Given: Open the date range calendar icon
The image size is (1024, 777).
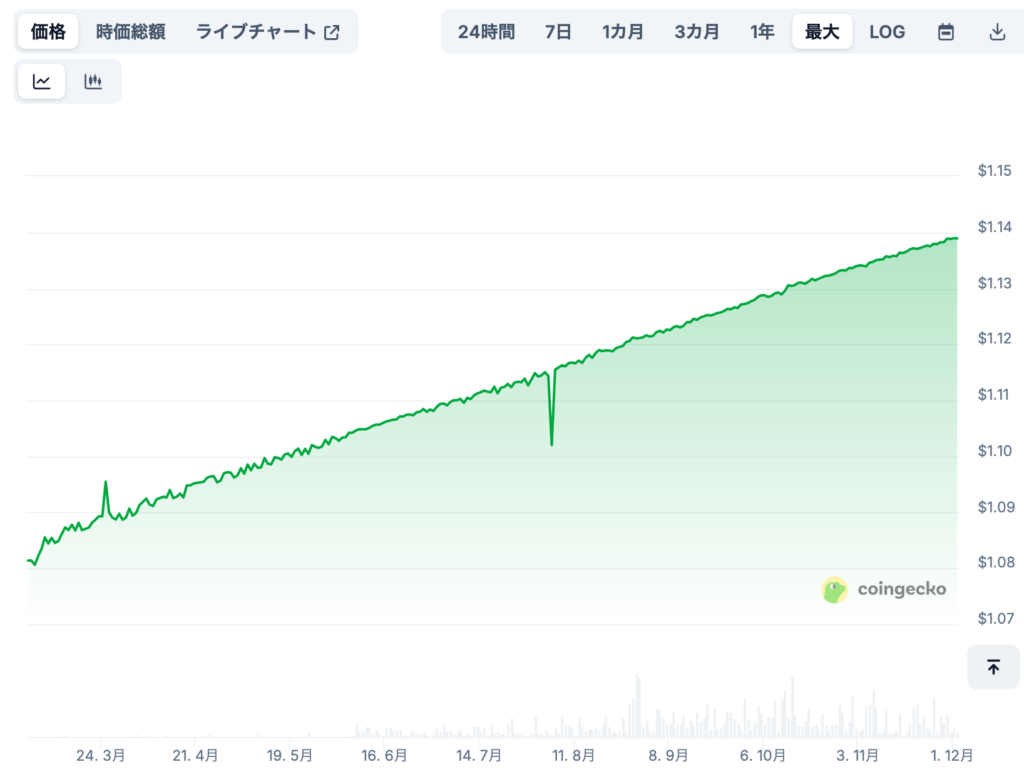Looking at the screenshot, I should (945, 31).
